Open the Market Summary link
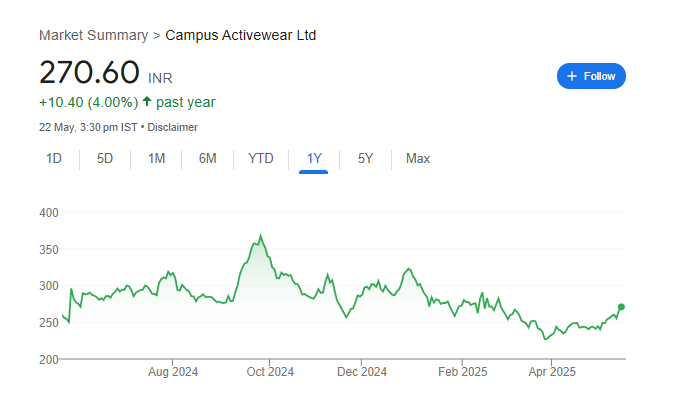 (x=93, y=35)
